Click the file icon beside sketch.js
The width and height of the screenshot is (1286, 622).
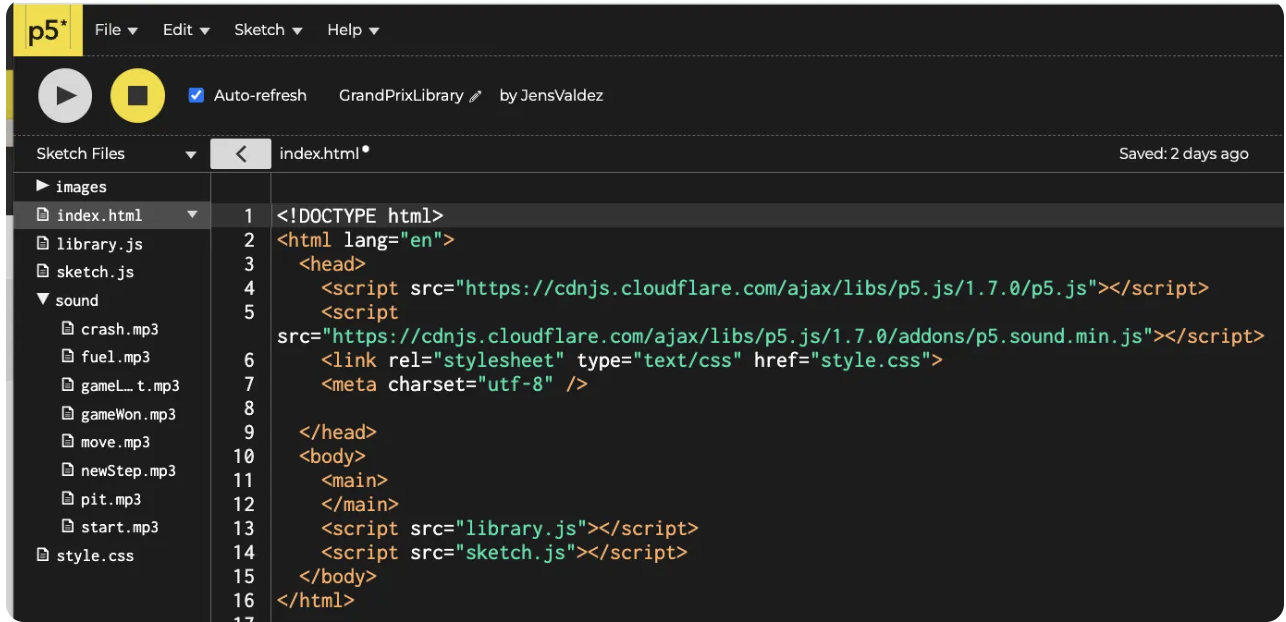[x=43, y=271]
